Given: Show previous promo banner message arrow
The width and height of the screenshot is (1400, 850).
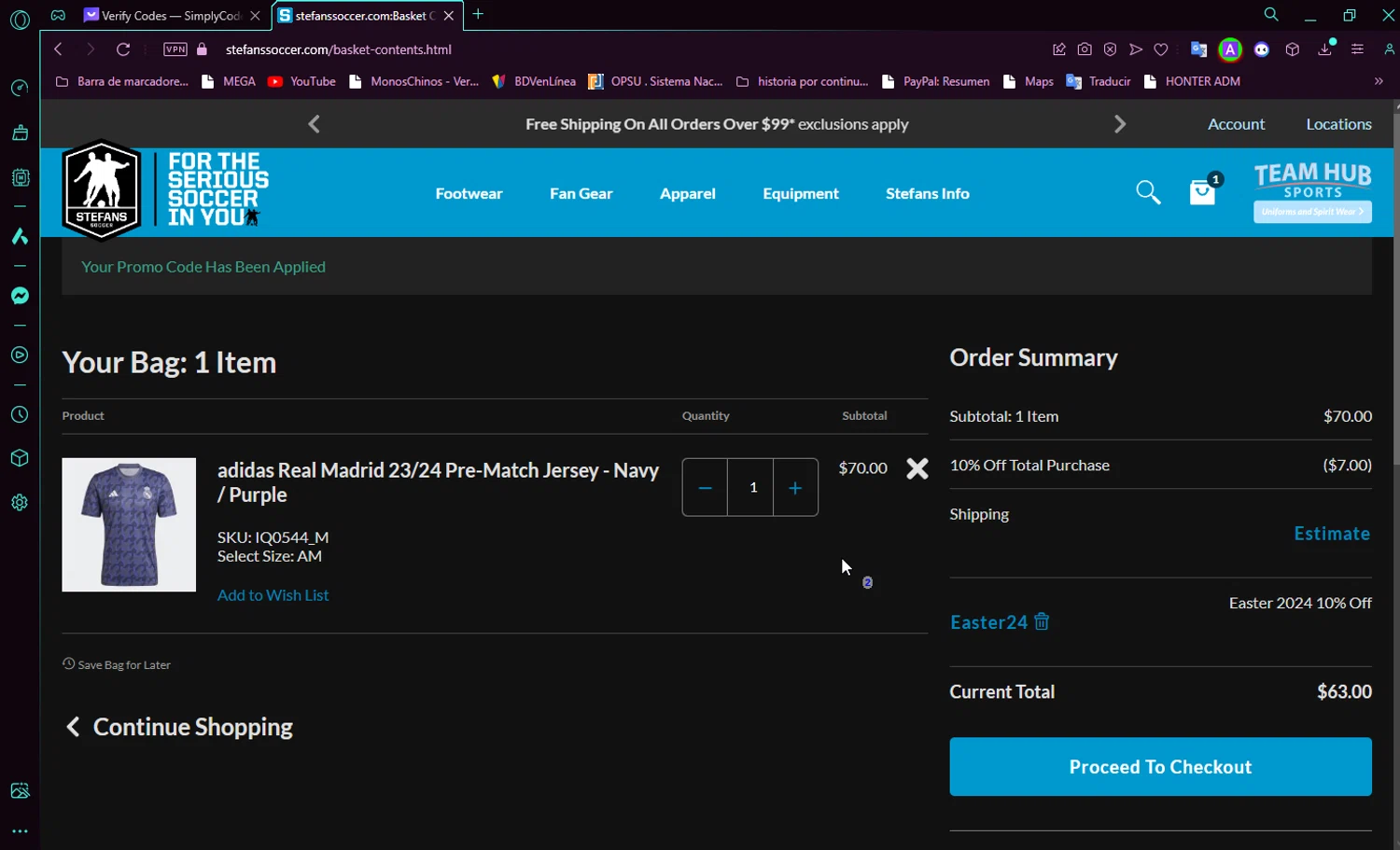Looking at the screenshot, I should (315, 124).
